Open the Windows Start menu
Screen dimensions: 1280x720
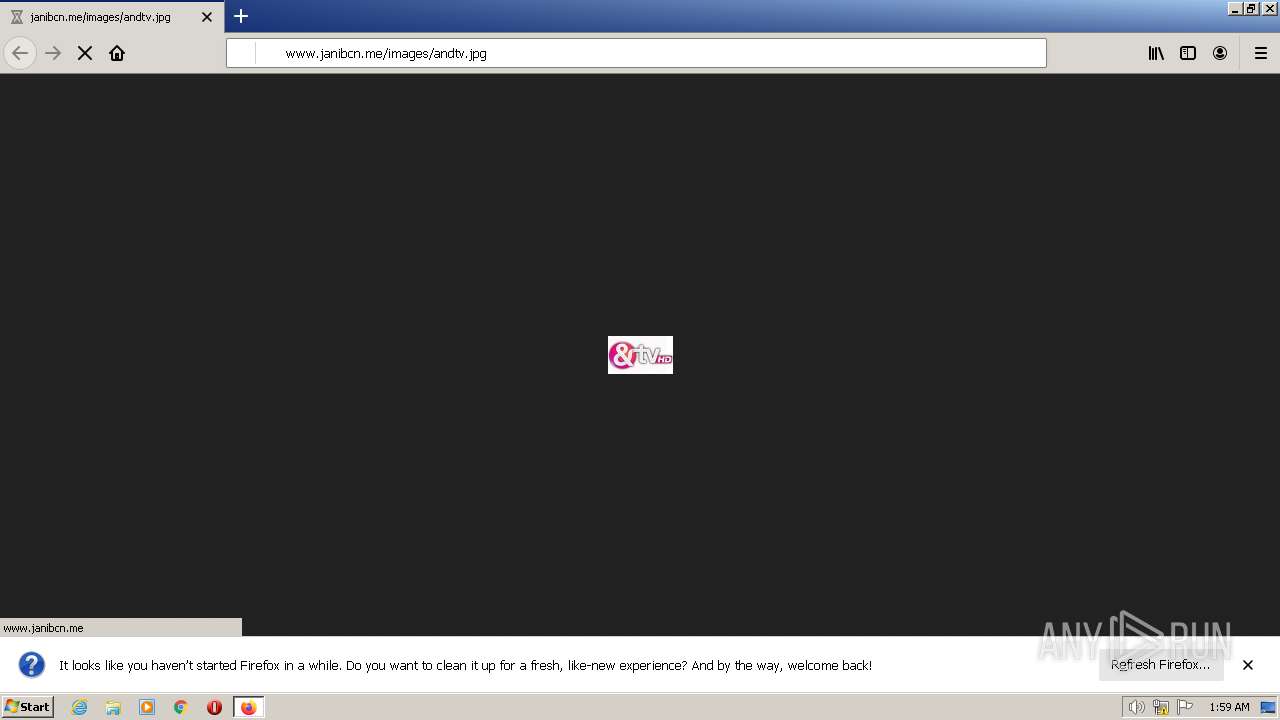28,707
